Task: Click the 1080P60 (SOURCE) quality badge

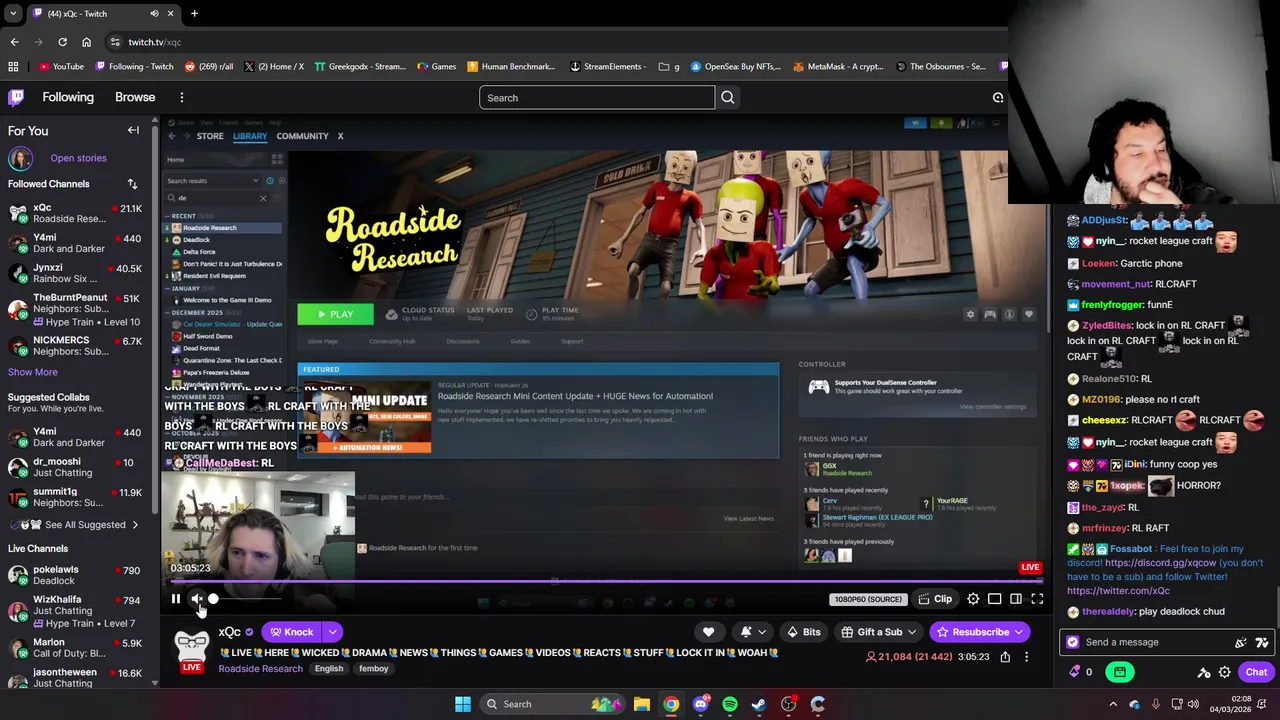Action: click(867, 599)
